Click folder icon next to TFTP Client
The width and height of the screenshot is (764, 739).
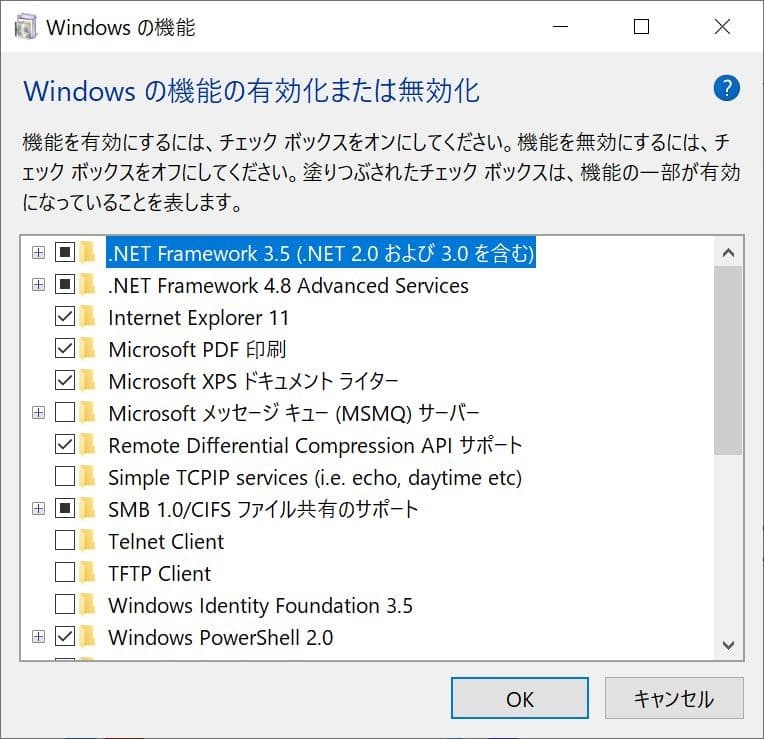(x=89, y=574)
